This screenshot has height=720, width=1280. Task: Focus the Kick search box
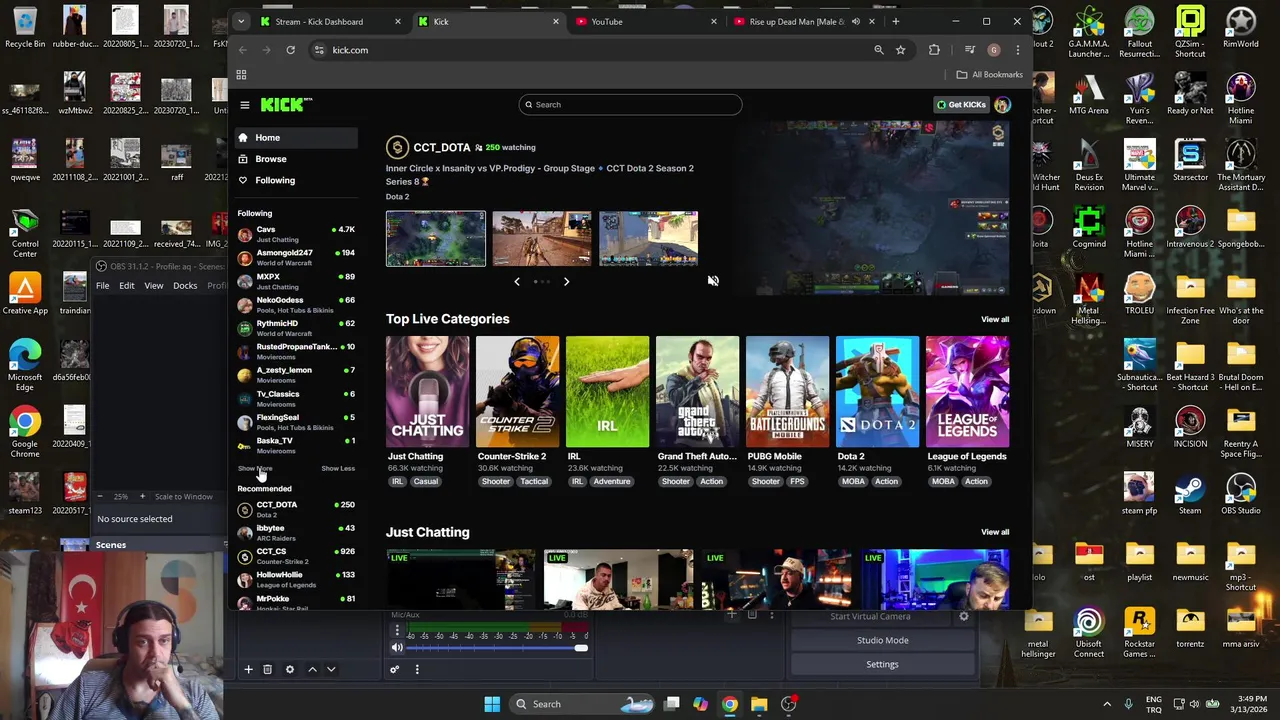[x=630, y=105]
